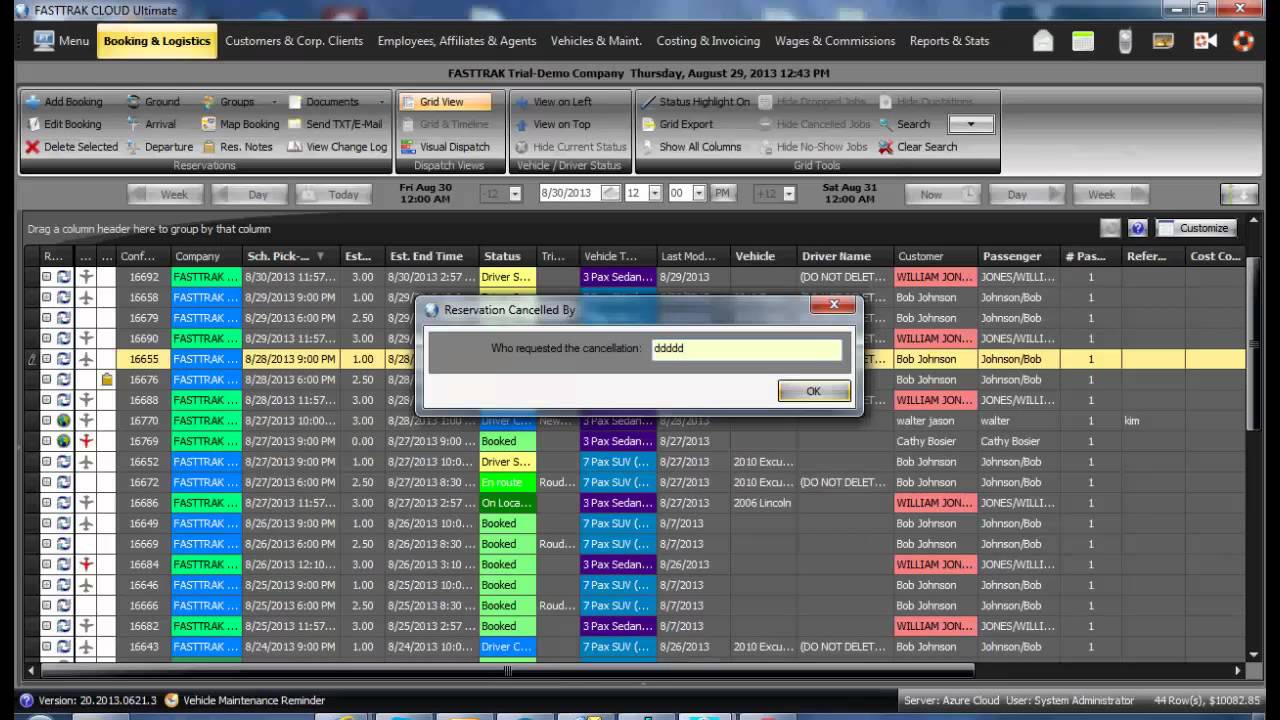Open the Menu item
The width and height of the screenshot is (1280, 720).
[x=61, y=41]
